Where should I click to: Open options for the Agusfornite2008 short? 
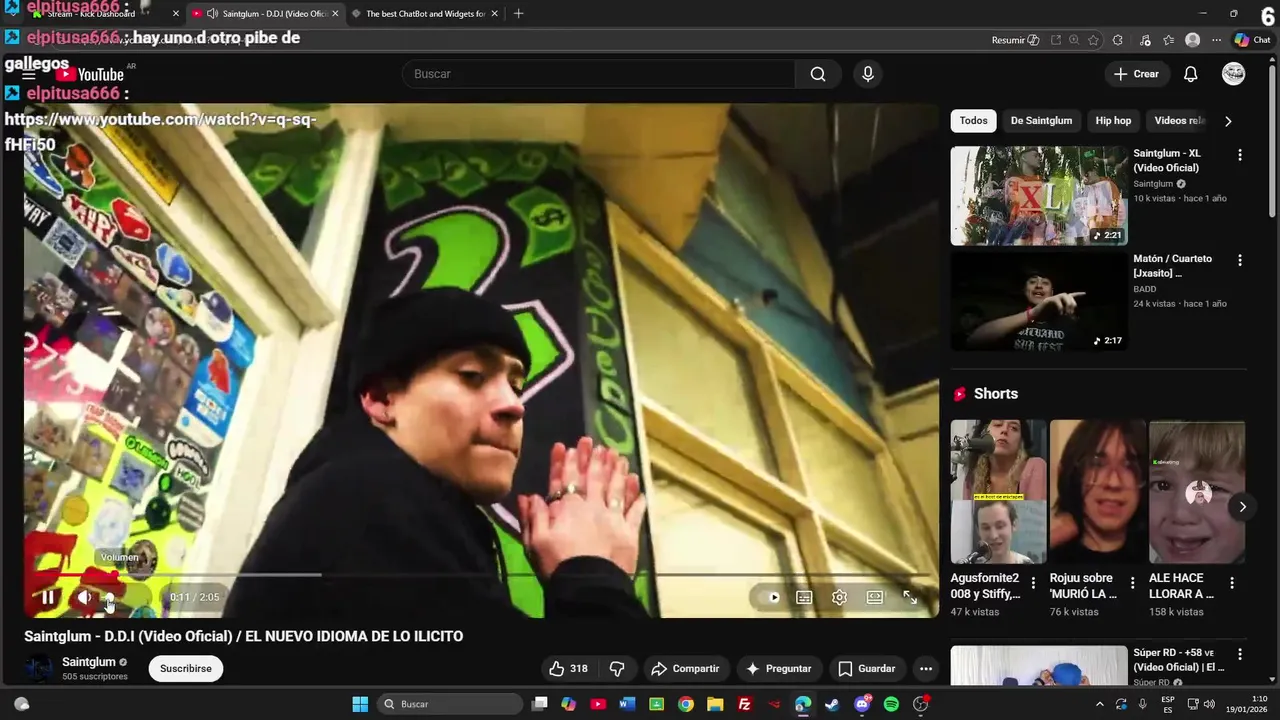1033,583
